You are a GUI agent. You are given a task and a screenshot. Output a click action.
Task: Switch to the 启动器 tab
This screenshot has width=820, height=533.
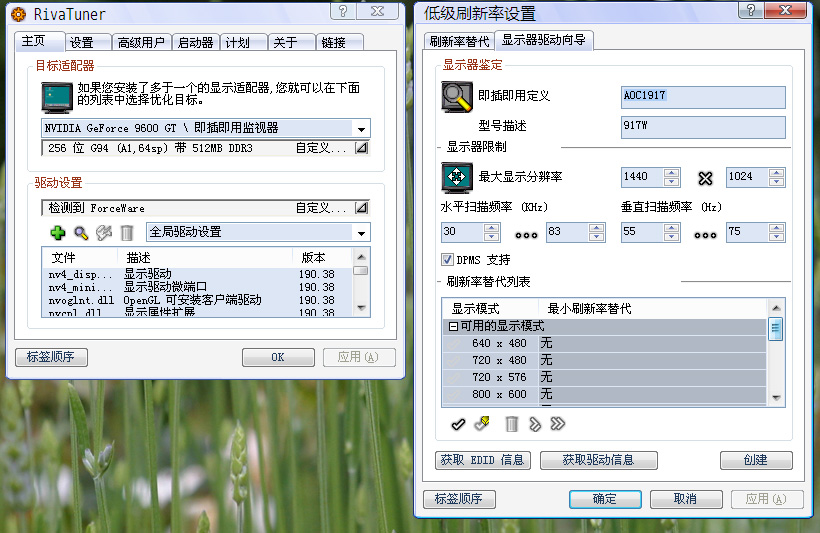[196, 42]
